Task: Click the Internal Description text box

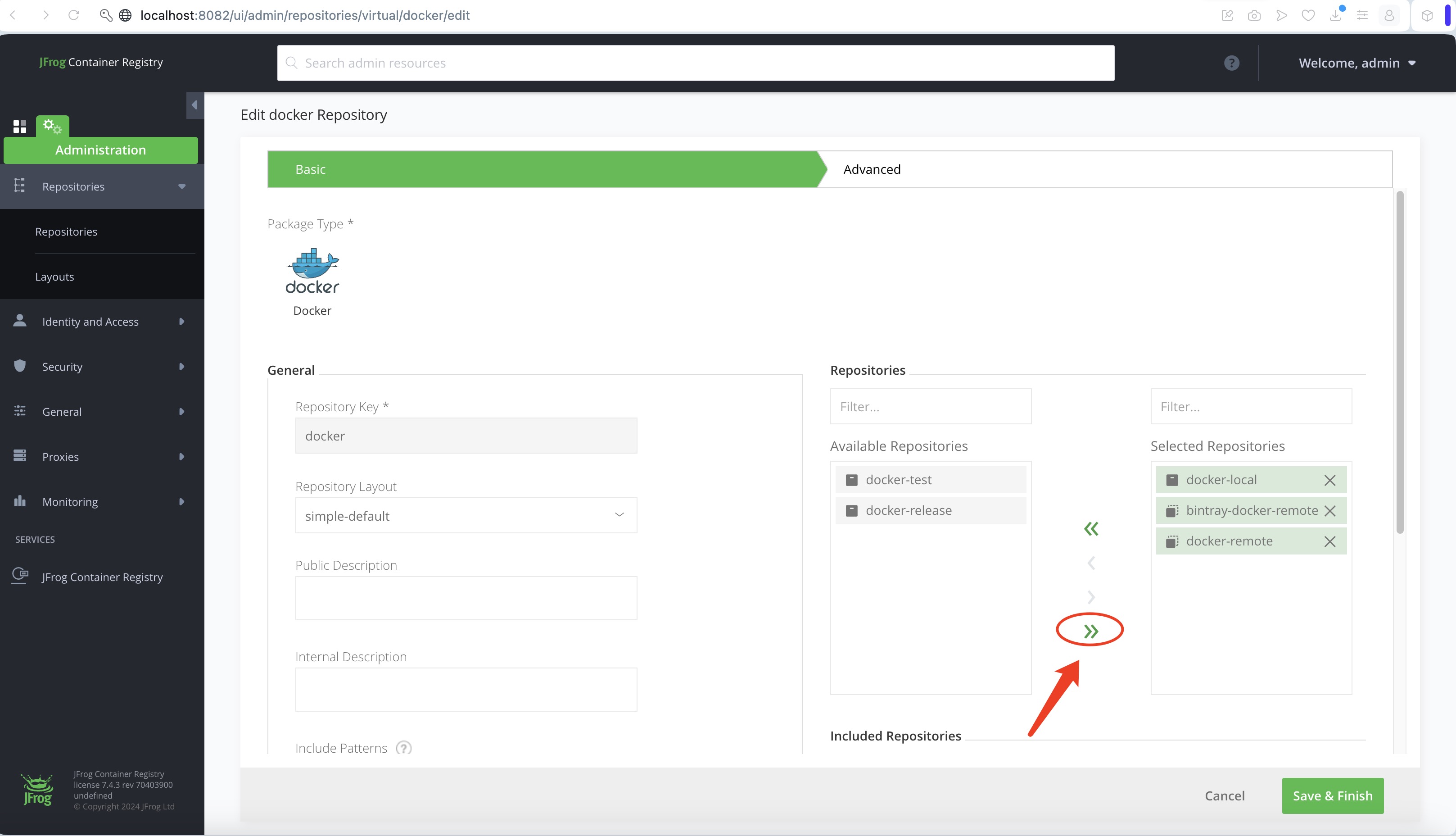Action: click(466, 690)
